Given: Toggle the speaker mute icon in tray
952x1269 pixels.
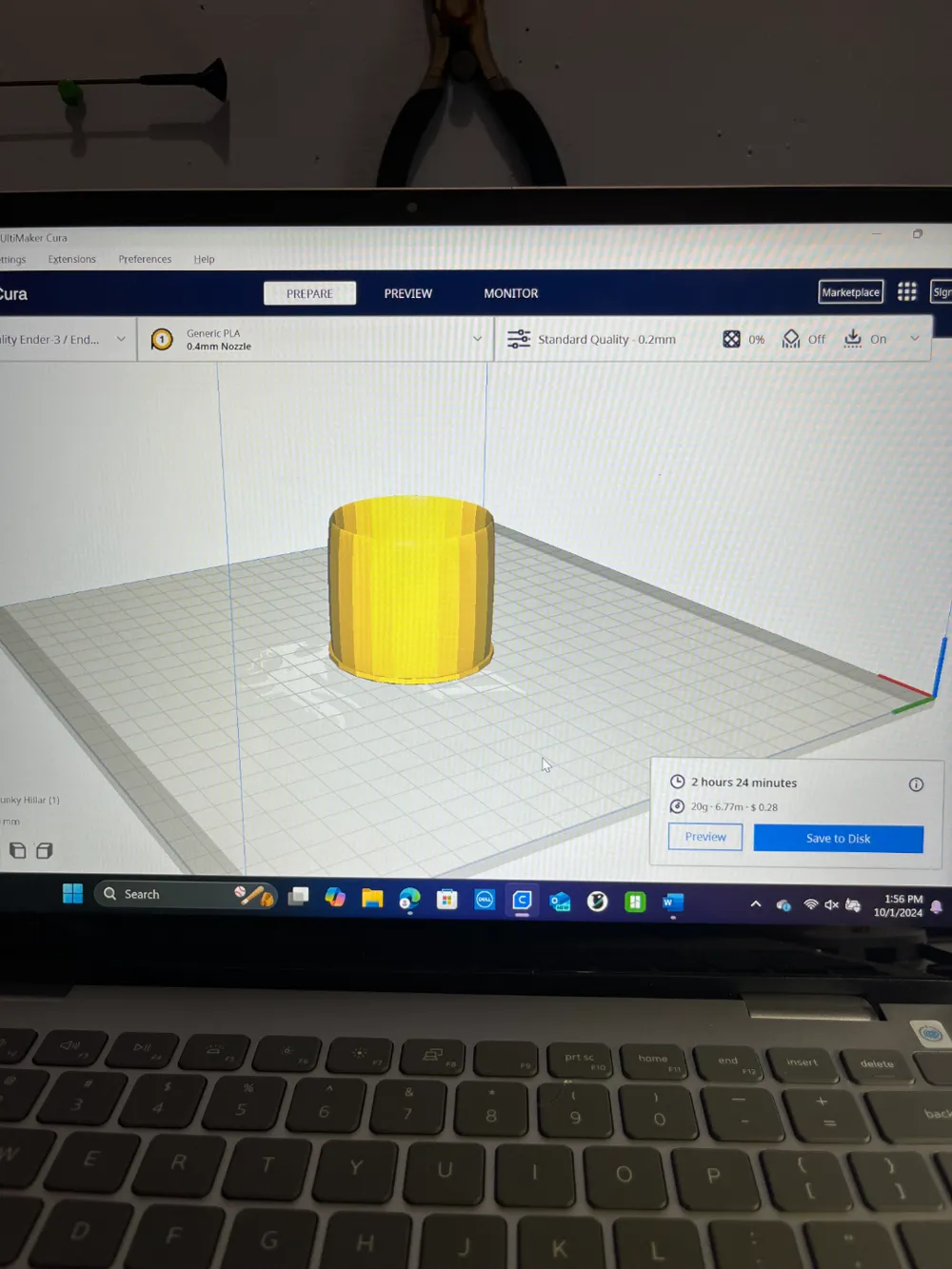Looking at the screenshot, I should [x=831, y=904].
